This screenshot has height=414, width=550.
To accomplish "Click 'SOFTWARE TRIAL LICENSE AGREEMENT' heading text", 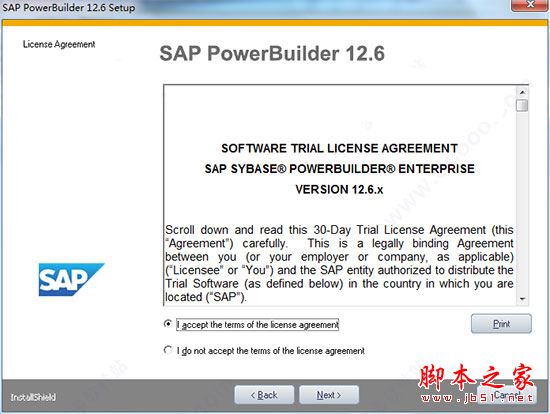I will point(339,148).
